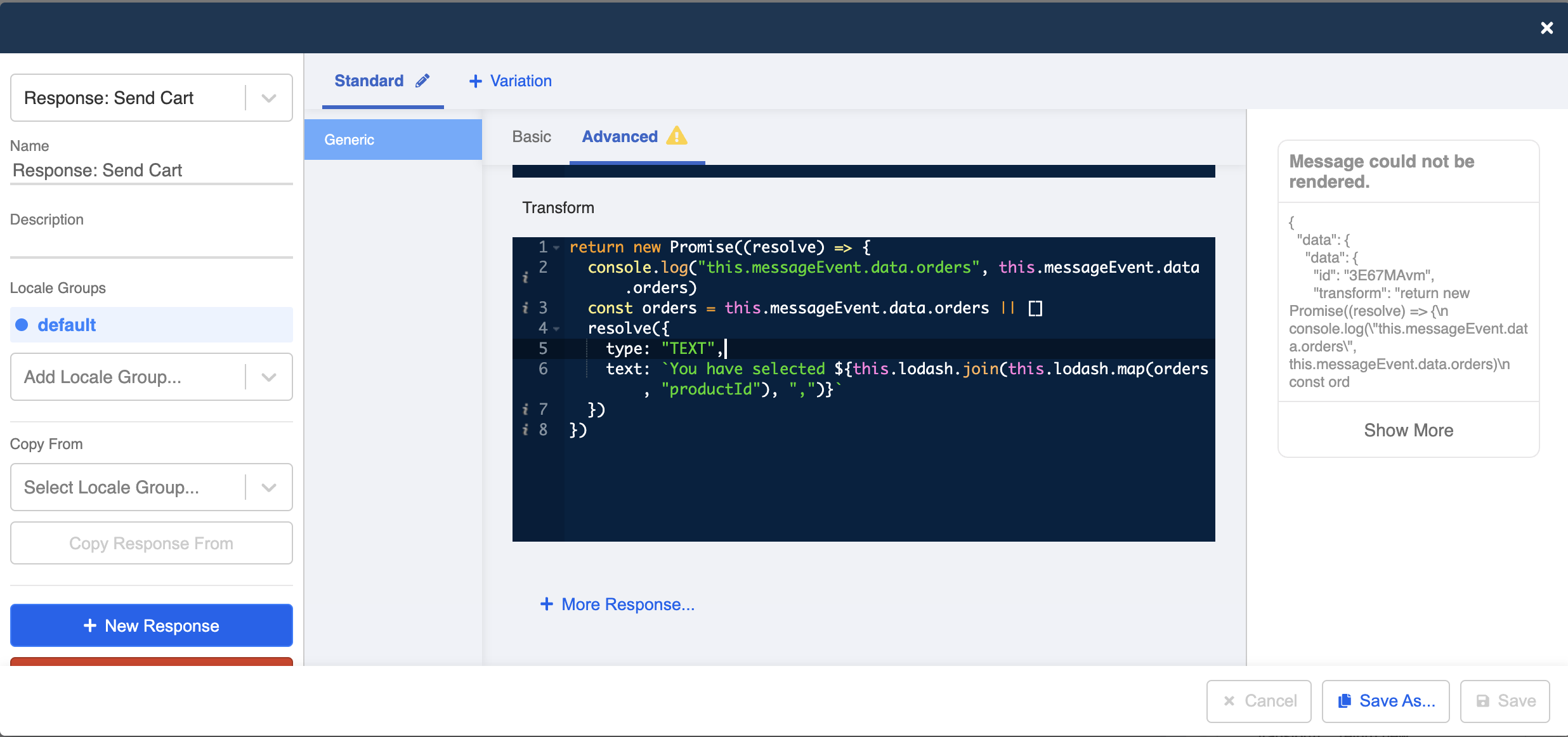Screen dimensions: 1568x737
Task: Click the copy icon on Save As button
Action: click(1345, 701)
